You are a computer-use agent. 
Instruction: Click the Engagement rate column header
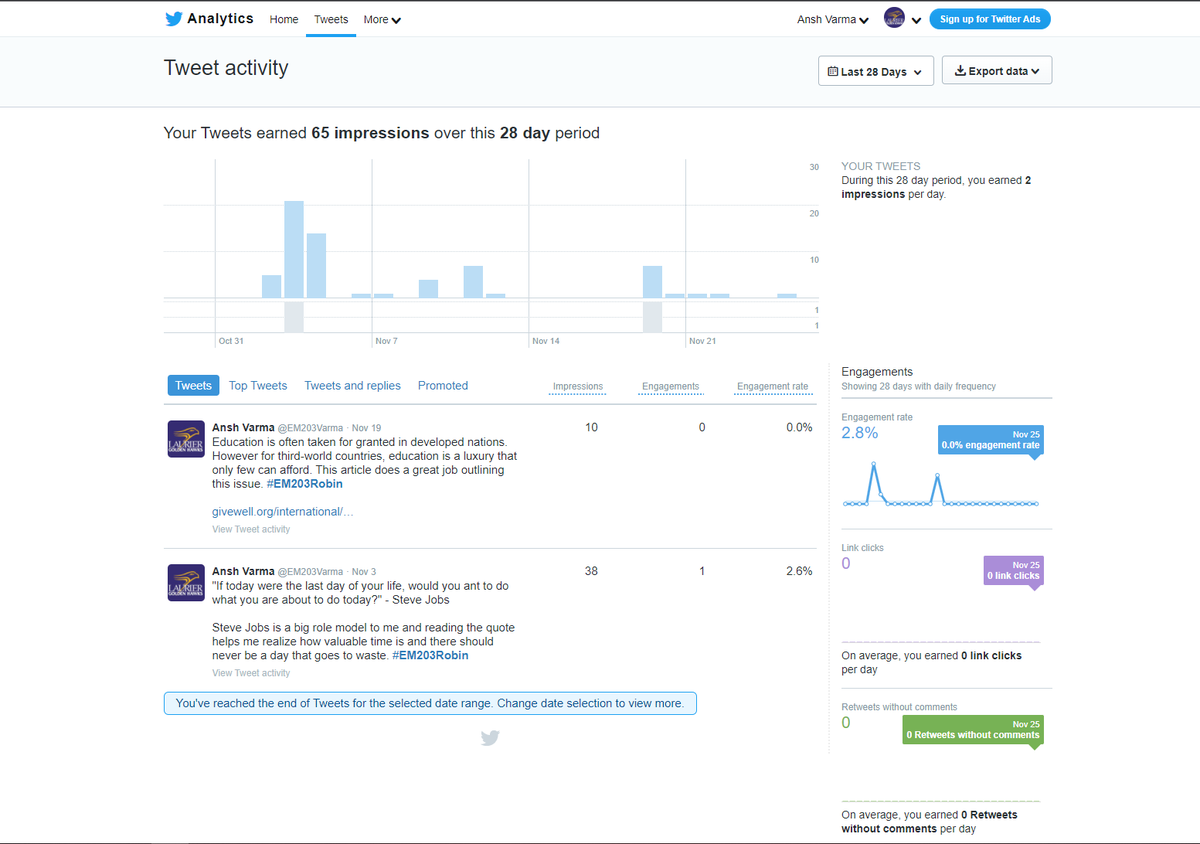pos(772,386)
